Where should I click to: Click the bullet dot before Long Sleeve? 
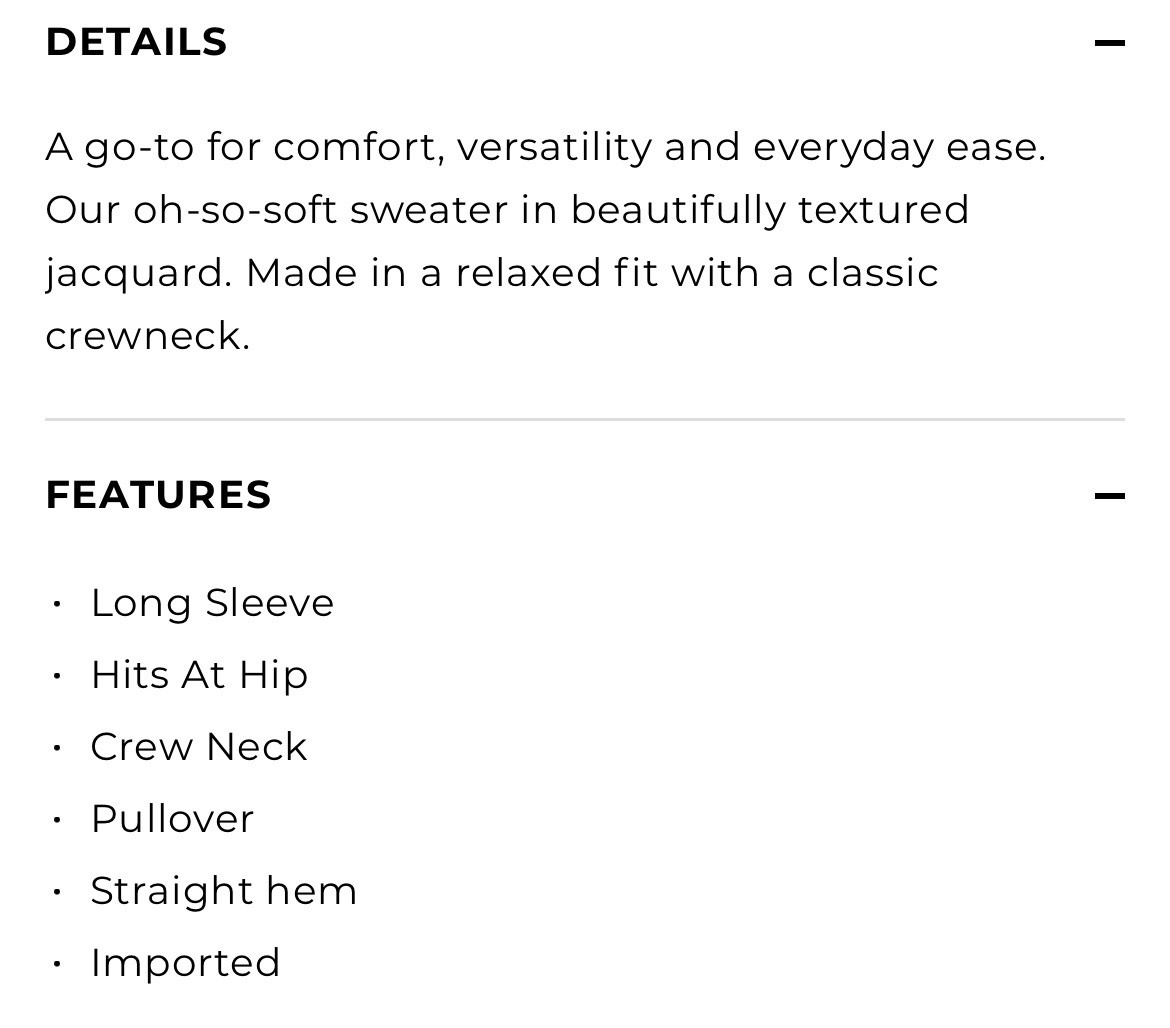[58, 603]
